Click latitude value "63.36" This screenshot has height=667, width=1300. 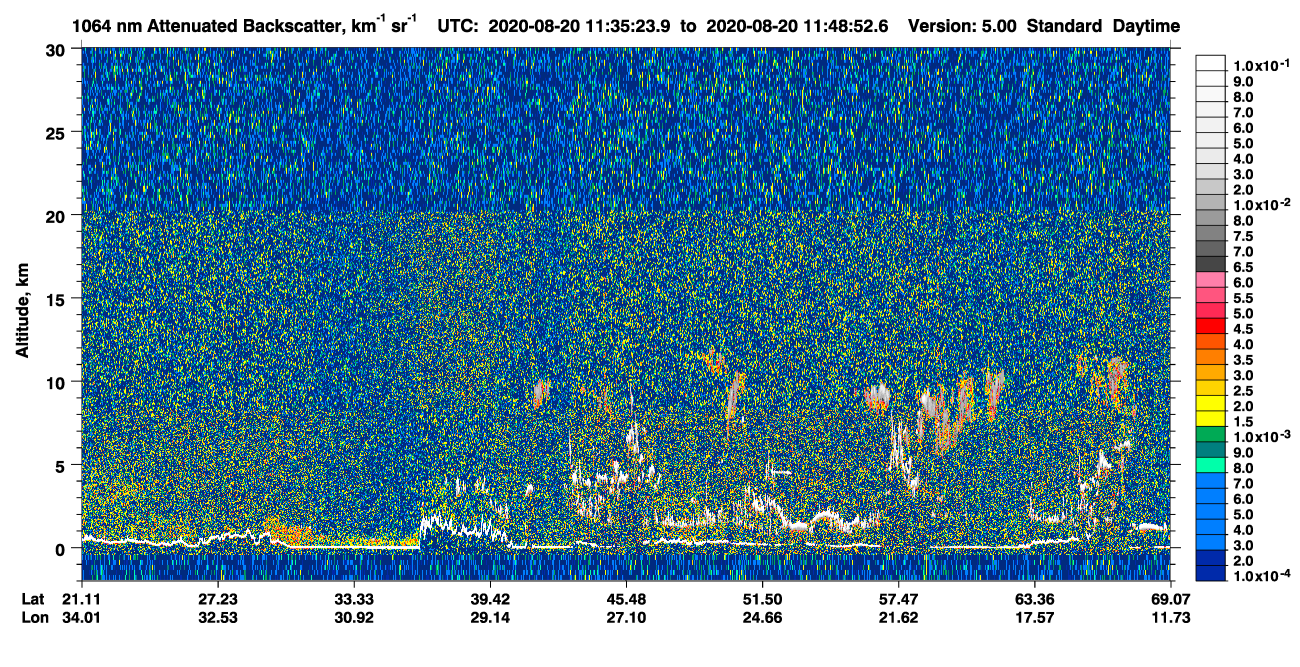tap(1034, 598)
